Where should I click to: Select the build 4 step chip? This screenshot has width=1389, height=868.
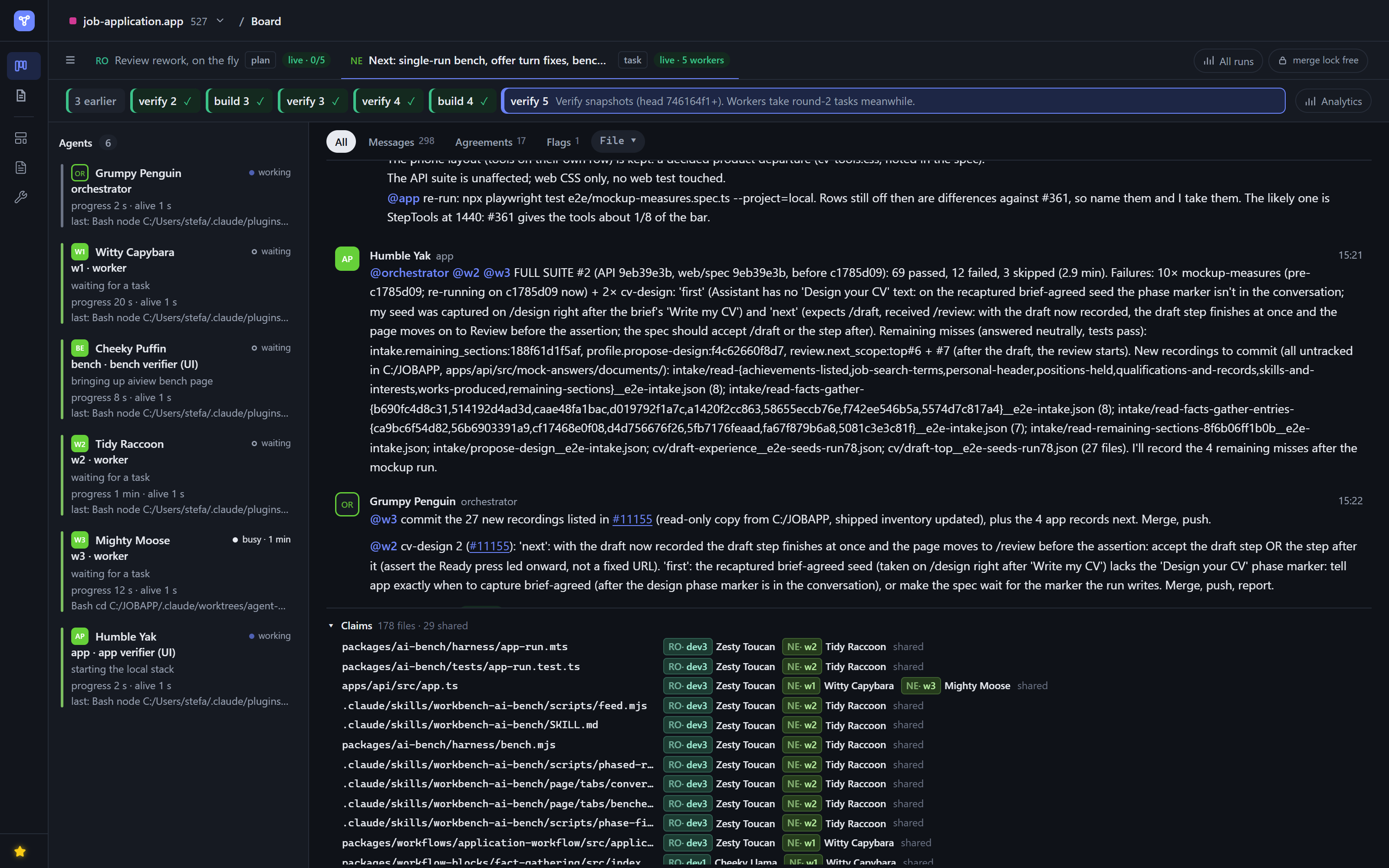(463, 101)
